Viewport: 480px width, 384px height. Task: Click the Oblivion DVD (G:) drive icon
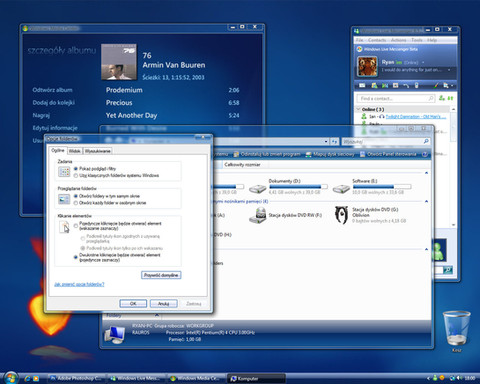point(342,215)
